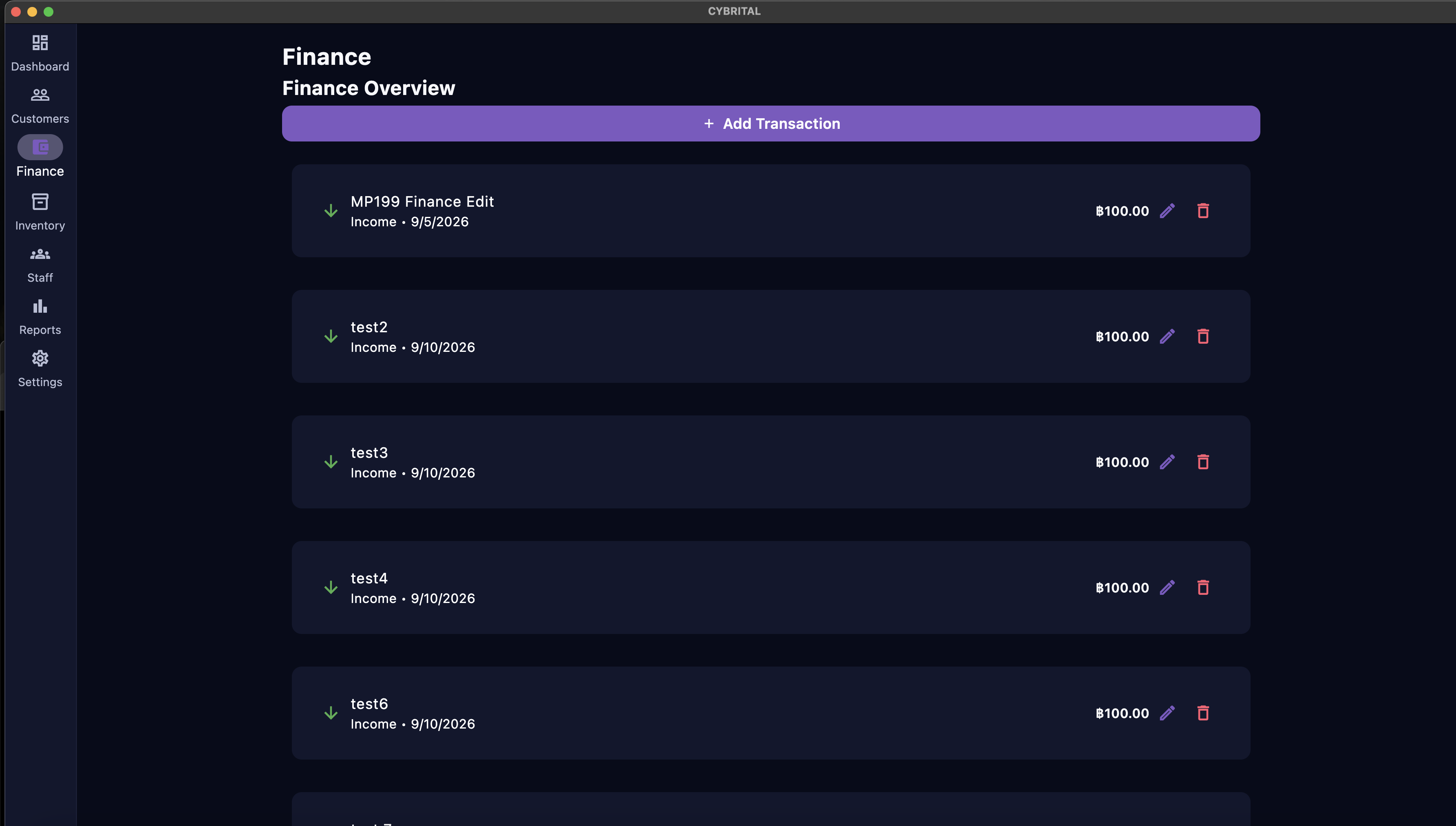This screenshot has height=826, width=1456.
Task: Open the Staff group icon
Action: click(40, 254)
